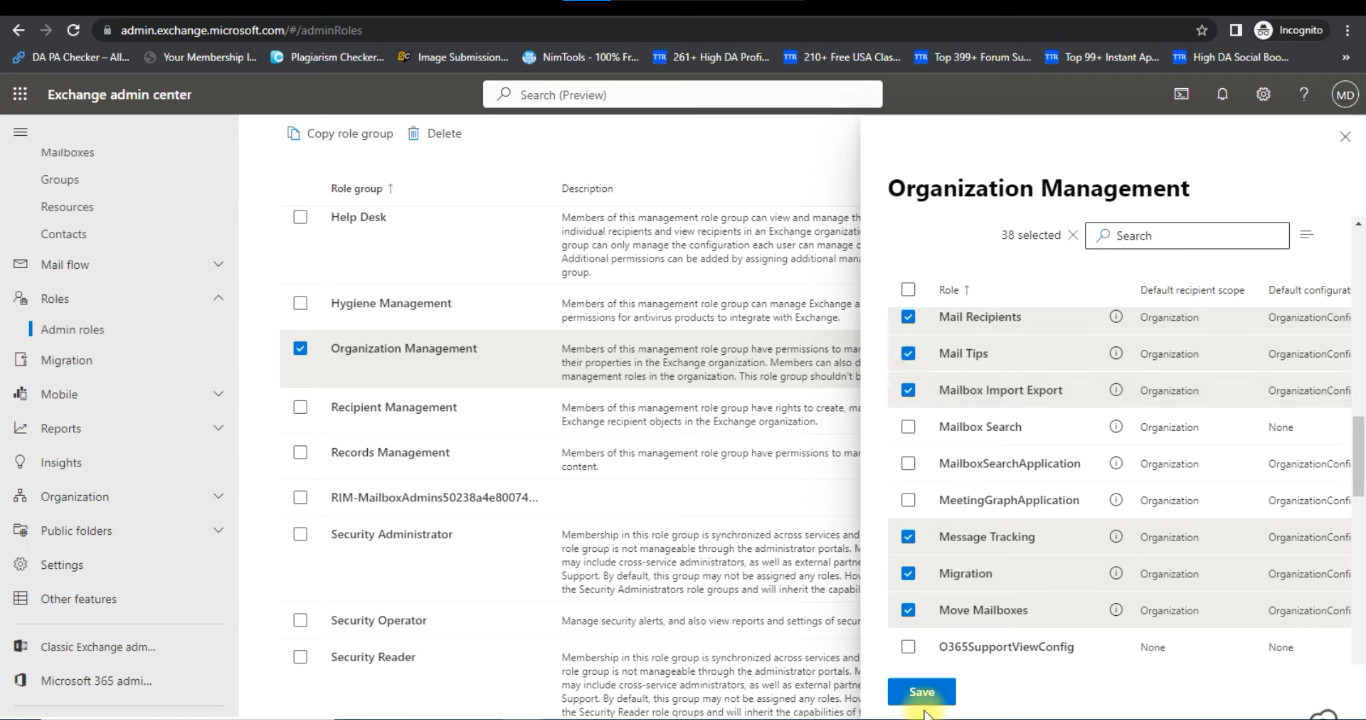
Task: Click the filter icon beside role search
Action: tap(1306, 235)
